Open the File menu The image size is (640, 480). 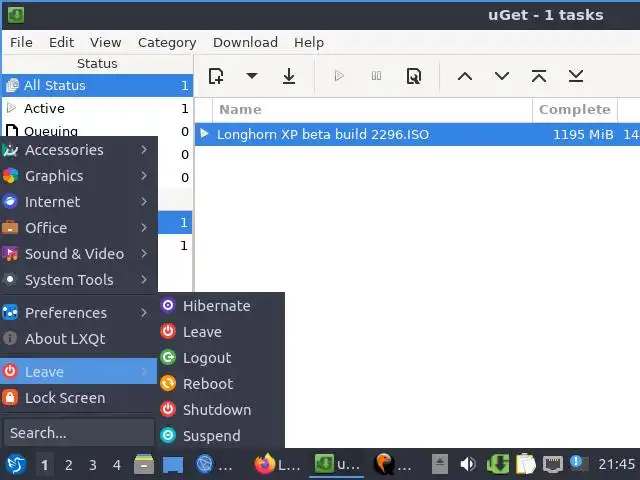point(21,42)
